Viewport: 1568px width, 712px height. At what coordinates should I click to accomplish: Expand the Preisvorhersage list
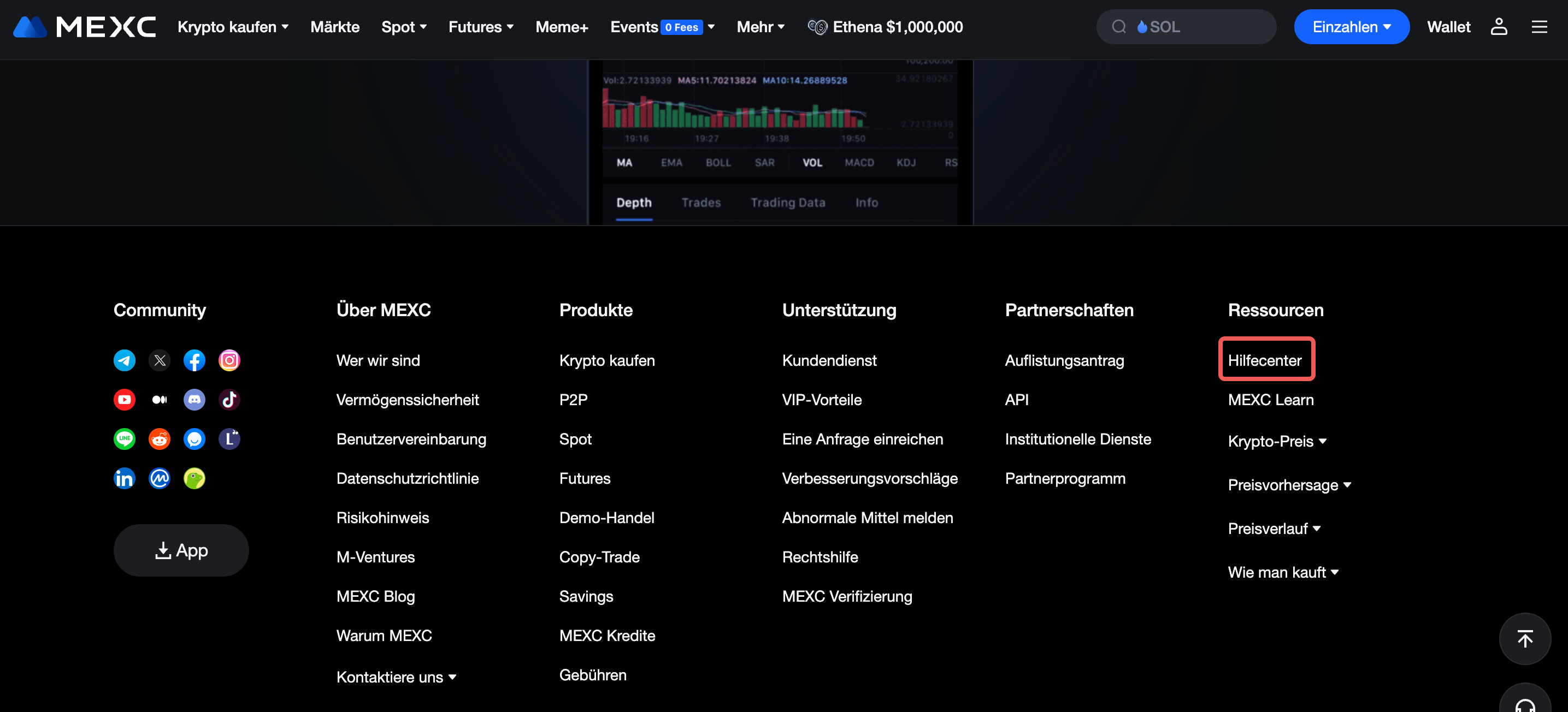point(1289,485)
